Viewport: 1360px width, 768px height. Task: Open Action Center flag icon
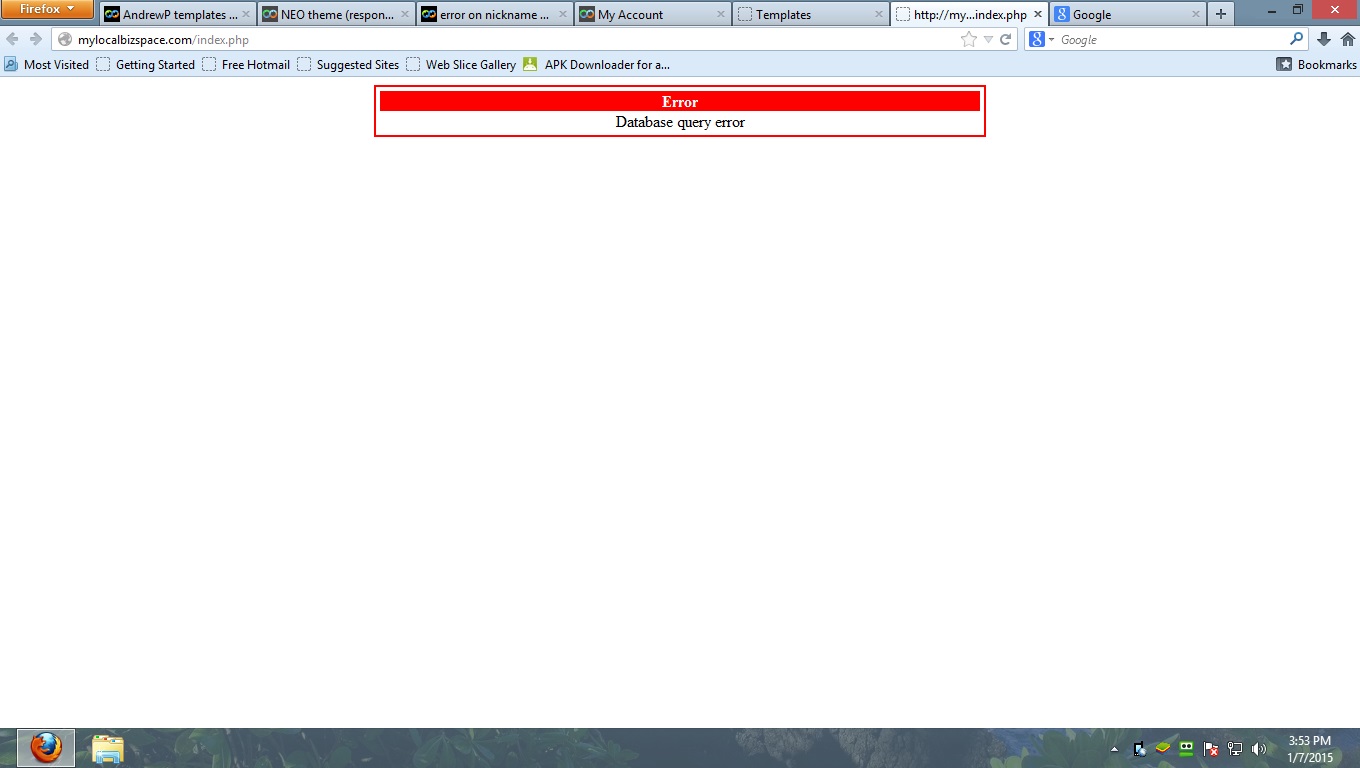(x=1211, y=748)
